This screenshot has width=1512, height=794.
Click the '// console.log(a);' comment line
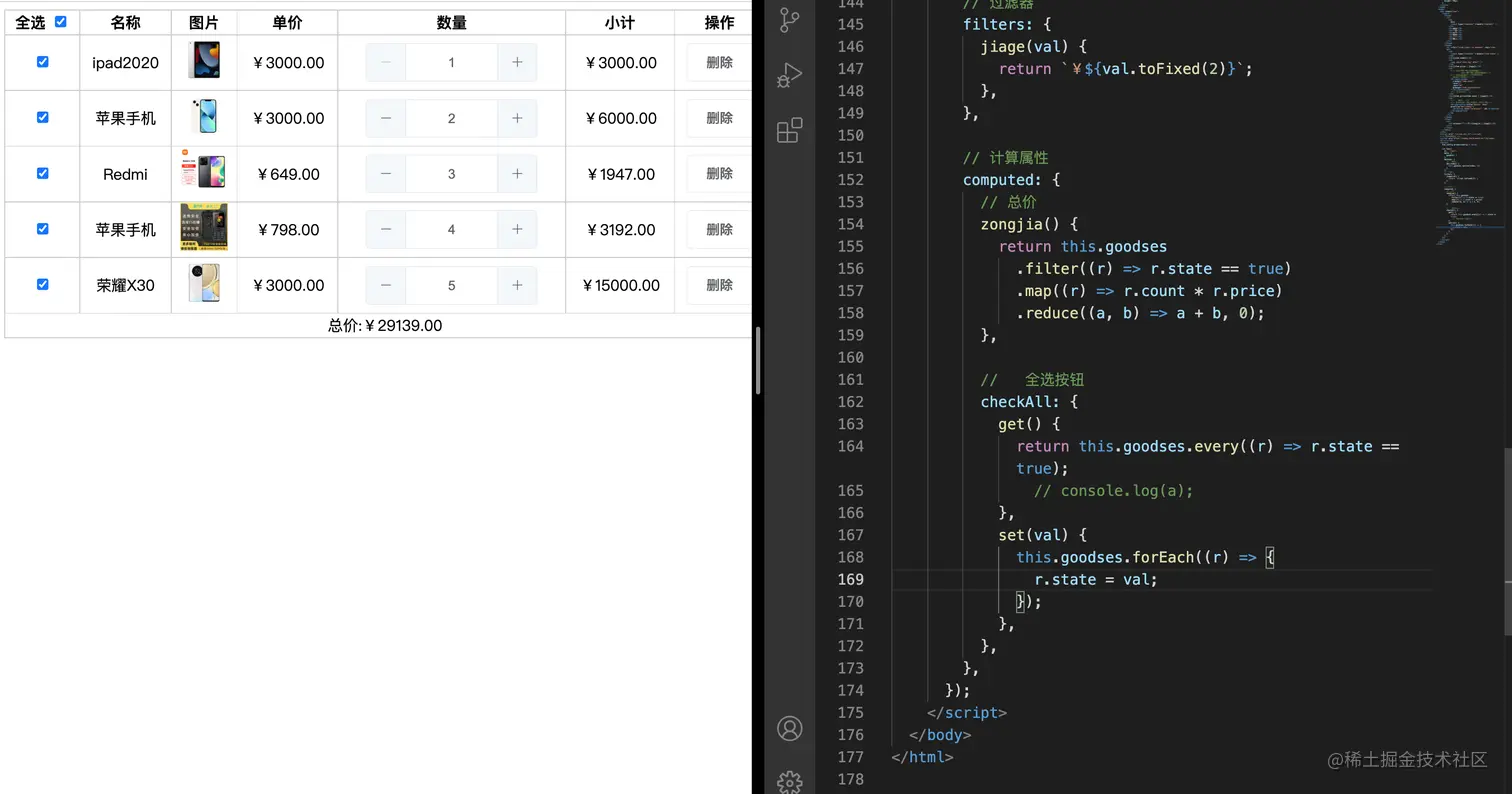[1113, 490]
